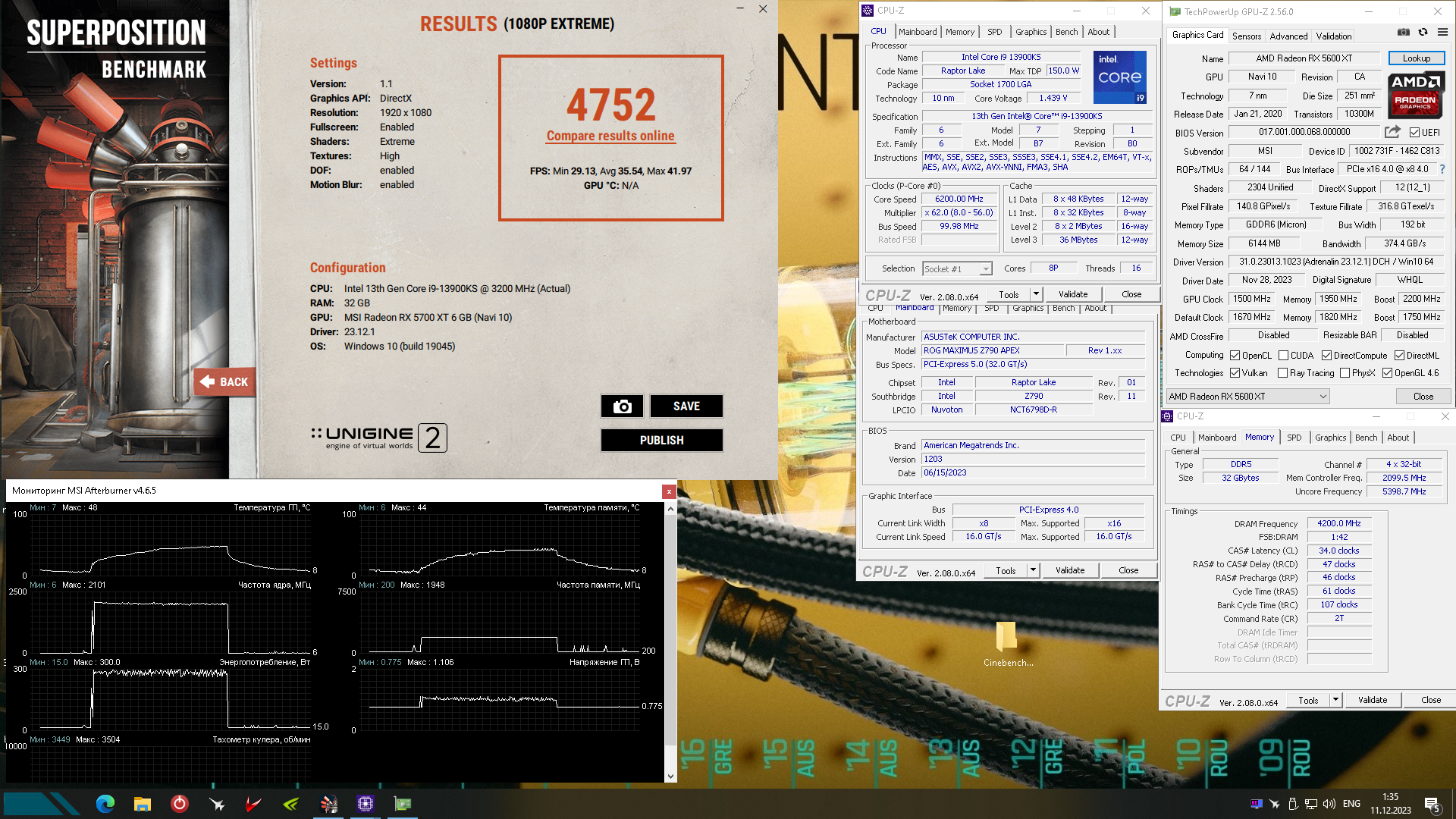The width and height of the screenshot is (1456, 819).
Task: Click the green NVIDIA taskbar icon
Action: pos(291,804)
